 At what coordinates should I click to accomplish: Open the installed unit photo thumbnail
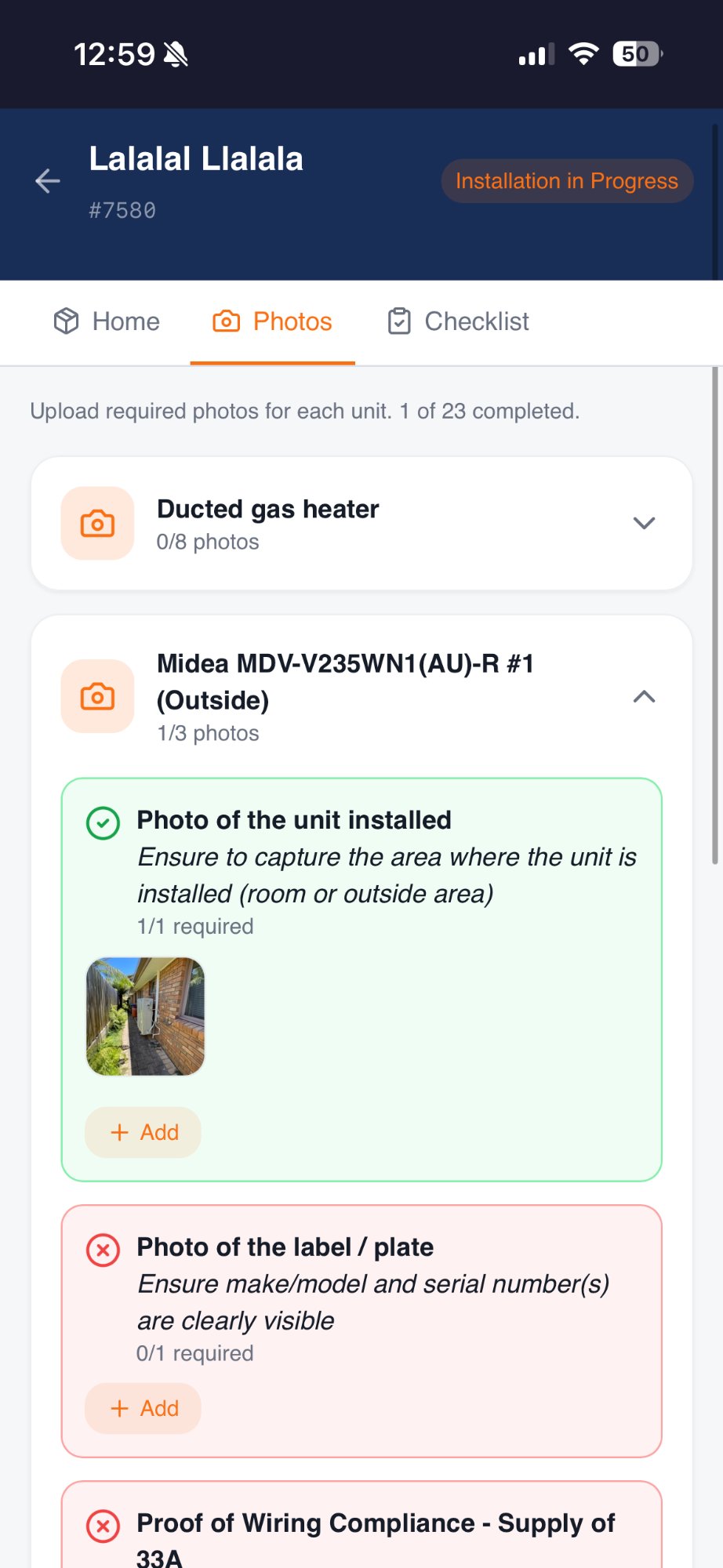point(145,1017)
